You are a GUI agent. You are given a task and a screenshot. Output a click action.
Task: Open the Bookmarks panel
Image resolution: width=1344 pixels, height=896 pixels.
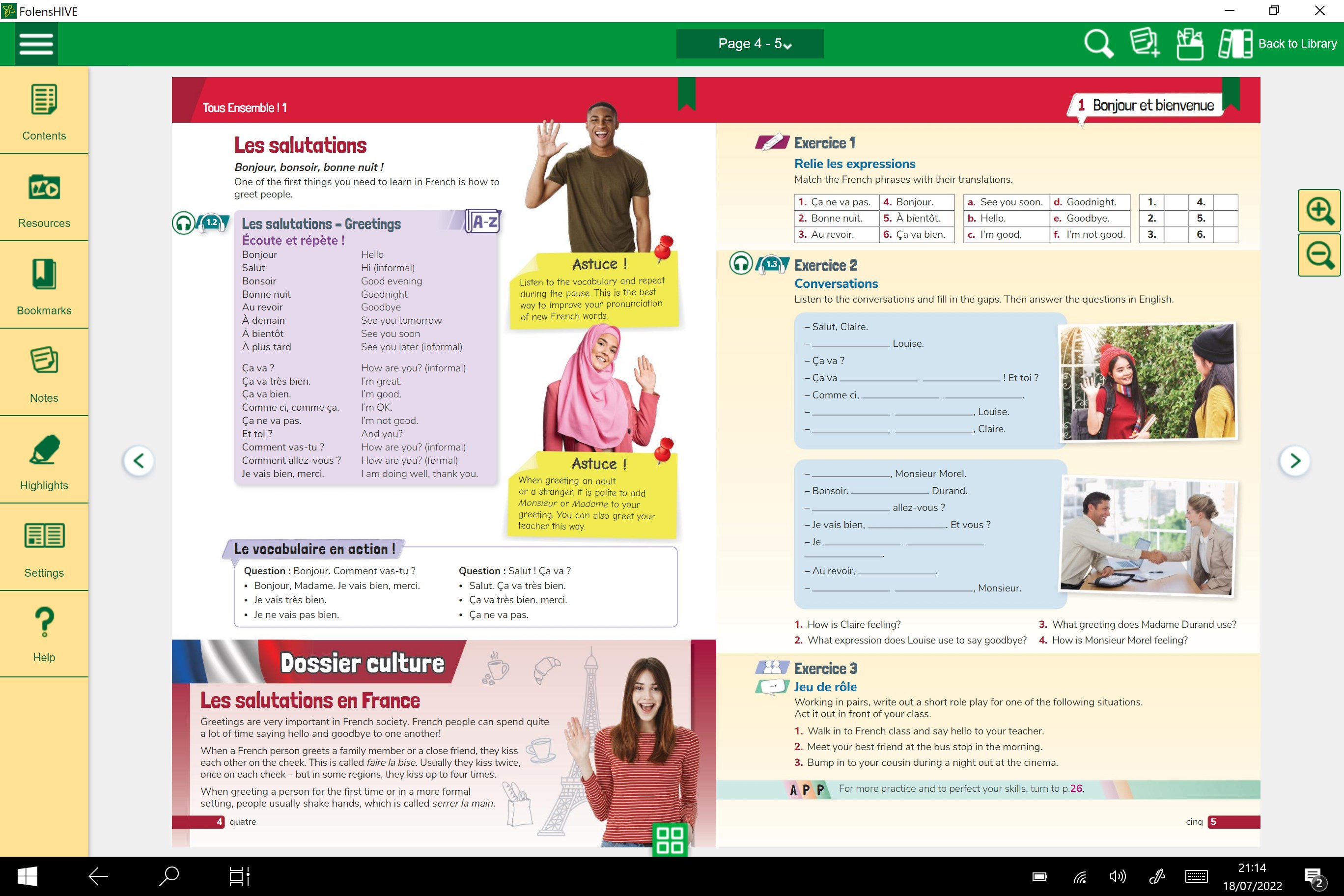point(44,287)
